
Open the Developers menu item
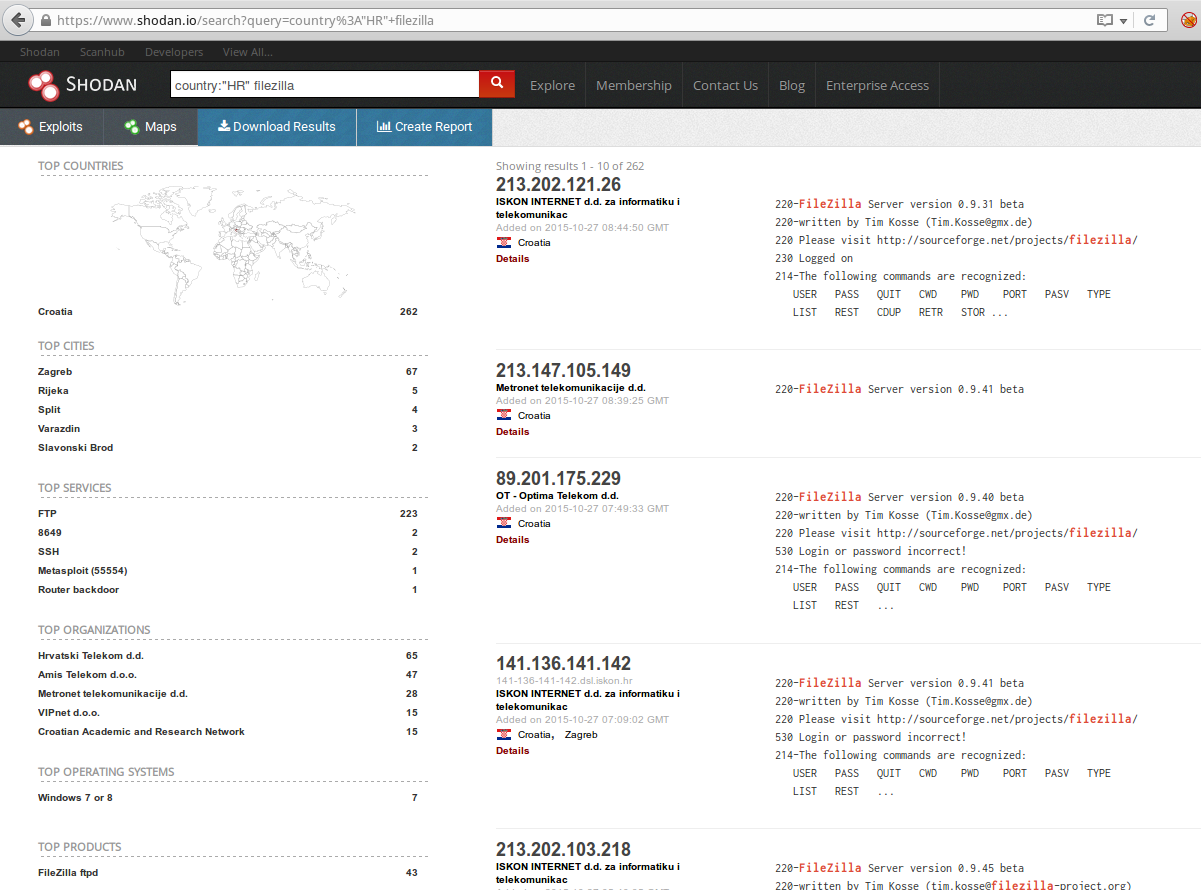coord(173,51)
